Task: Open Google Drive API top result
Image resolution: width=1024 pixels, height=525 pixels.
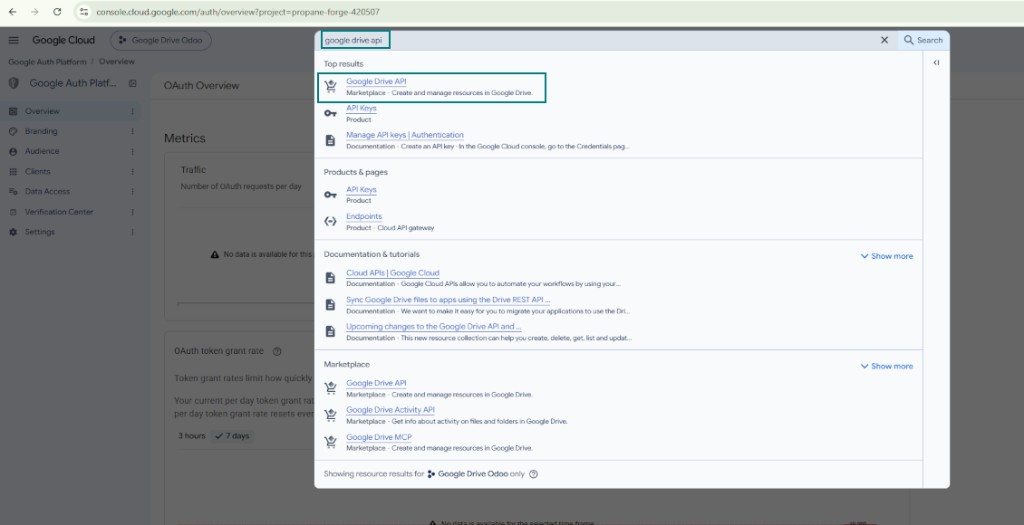Action: coord(376,82)
